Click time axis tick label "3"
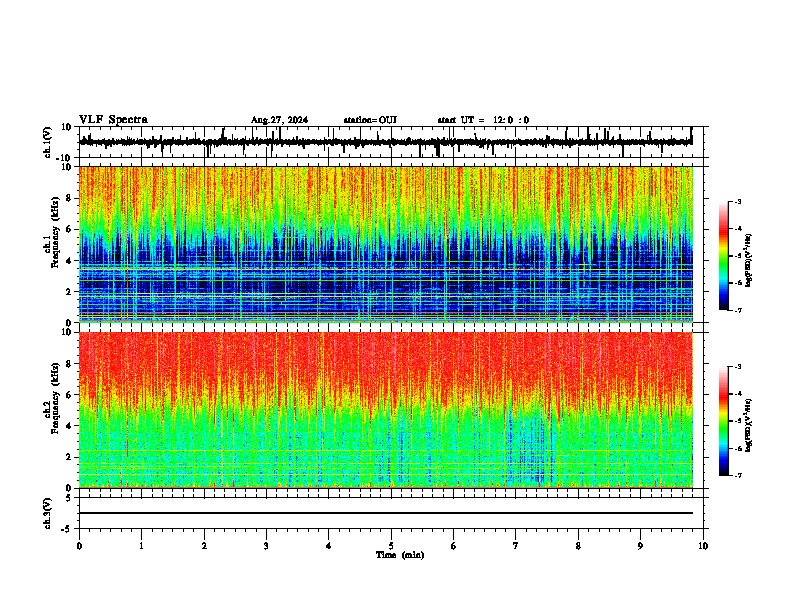This screenshot has width=792, height=612. [266, 546]
